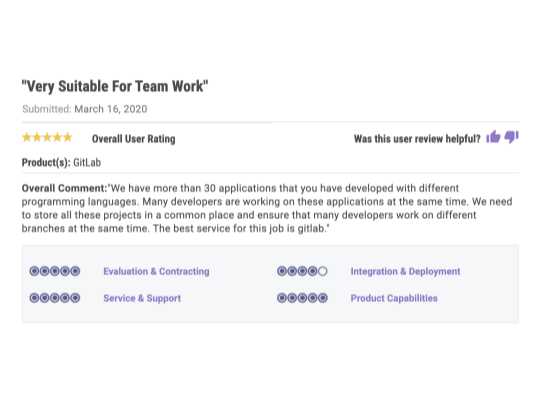Select third rating circle of Service & Support

pyautogui.click(x=54, y=298)
